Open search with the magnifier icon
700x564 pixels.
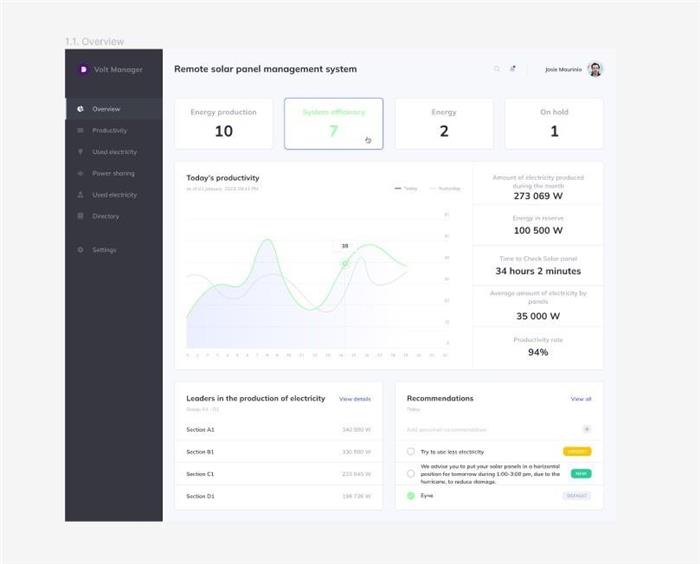click(x=497, y=69)
